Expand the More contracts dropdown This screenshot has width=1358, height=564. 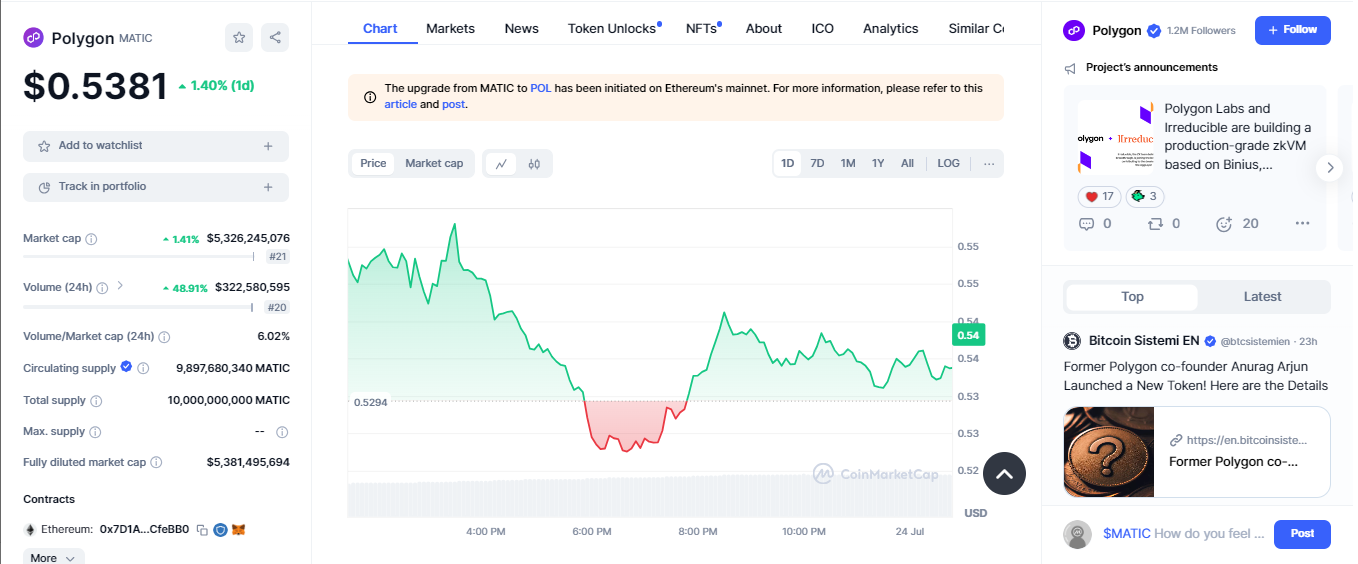(x=53, y=558)
